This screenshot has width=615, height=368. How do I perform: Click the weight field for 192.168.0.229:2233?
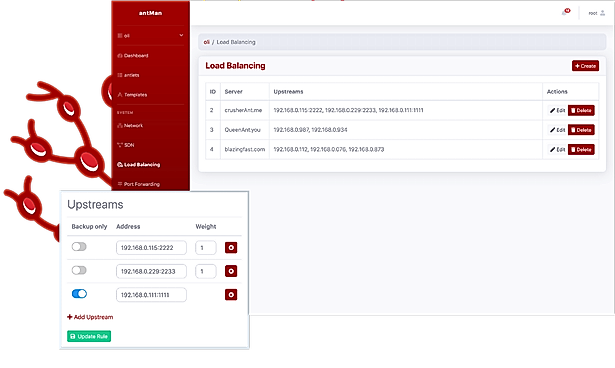coord(206,271)
